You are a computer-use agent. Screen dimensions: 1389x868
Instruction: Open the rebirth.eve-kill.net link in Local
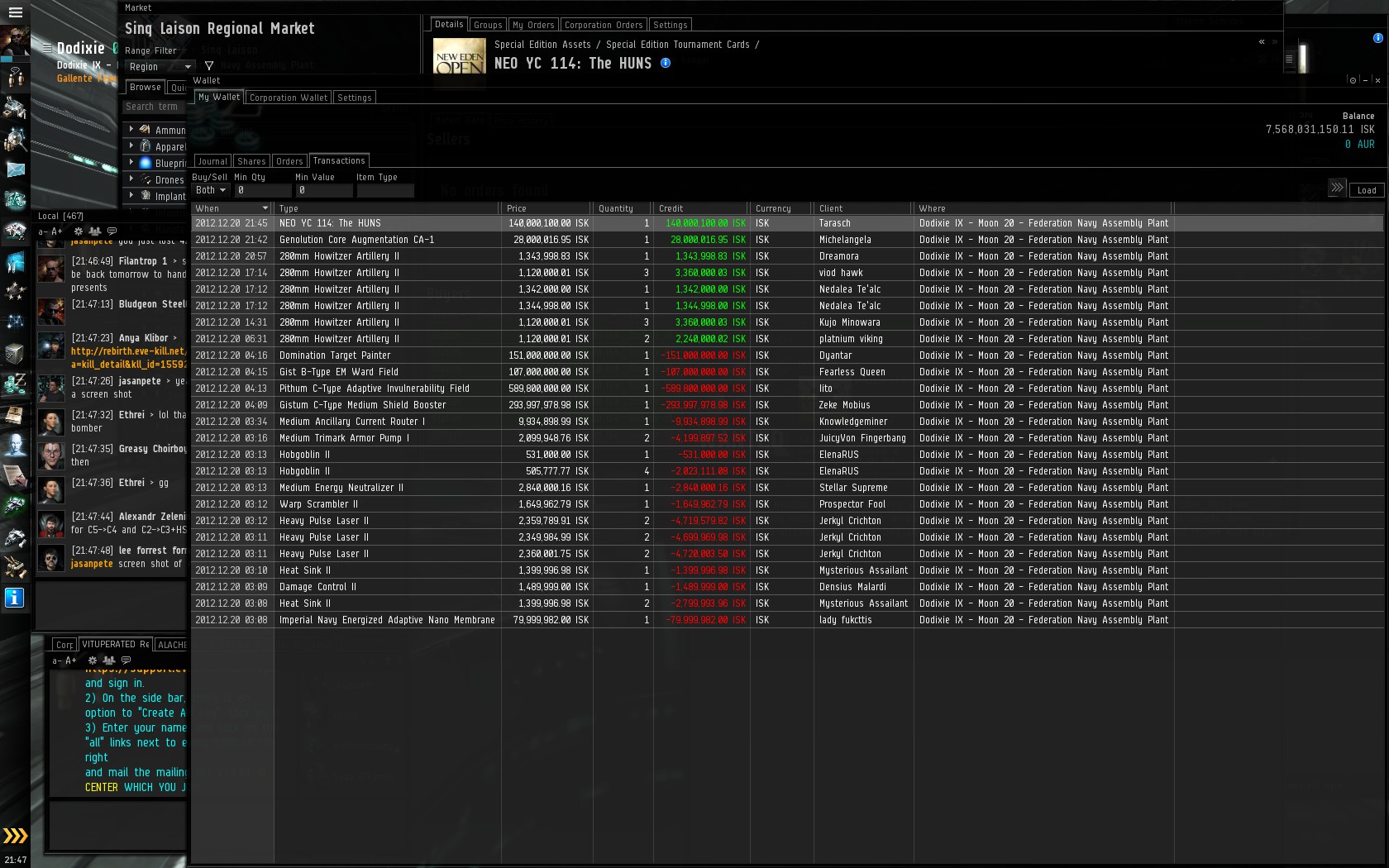click(129, 357)
